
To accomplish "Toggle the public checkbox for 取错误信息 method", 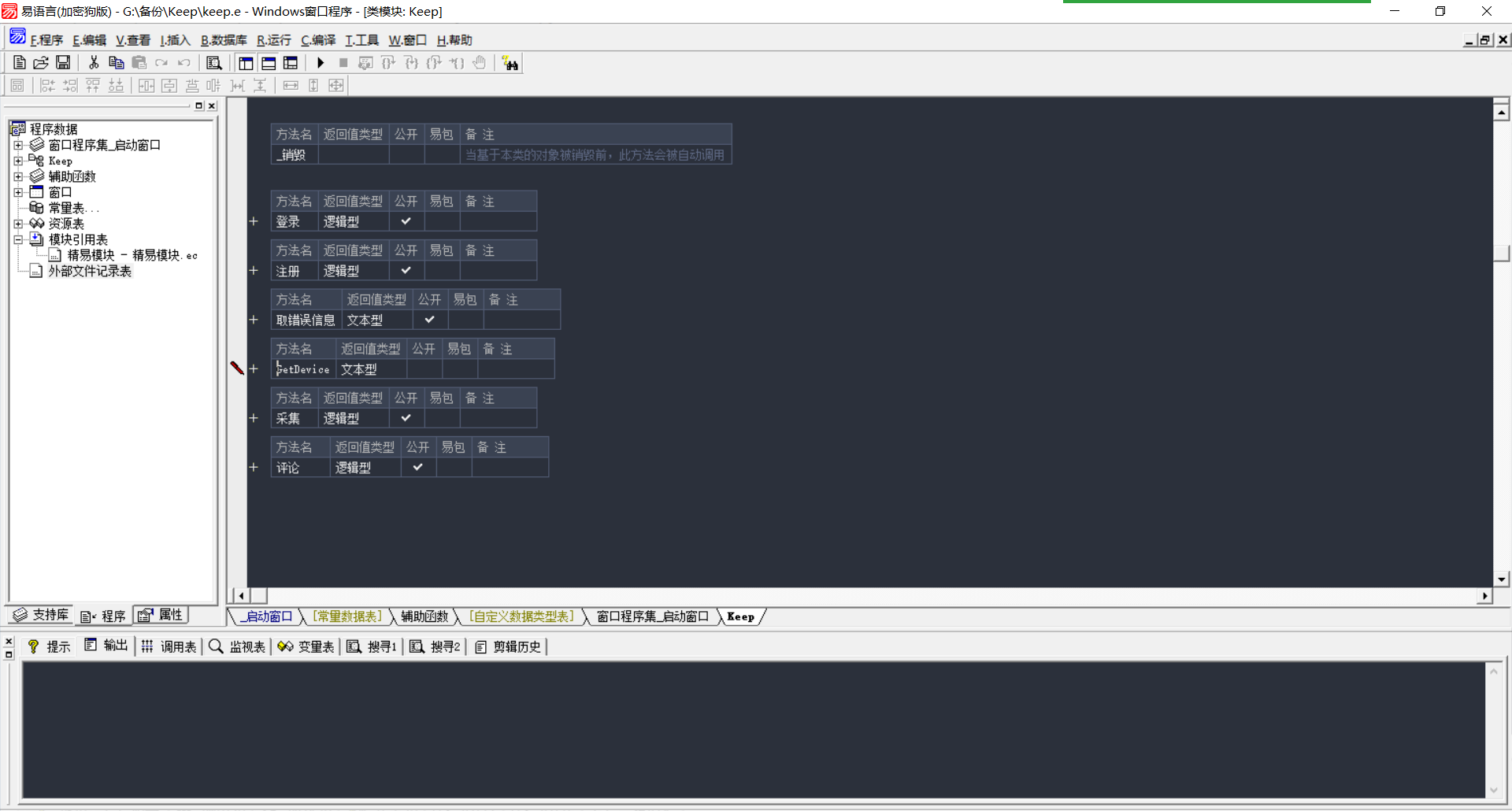I will [x=430, y=320].
